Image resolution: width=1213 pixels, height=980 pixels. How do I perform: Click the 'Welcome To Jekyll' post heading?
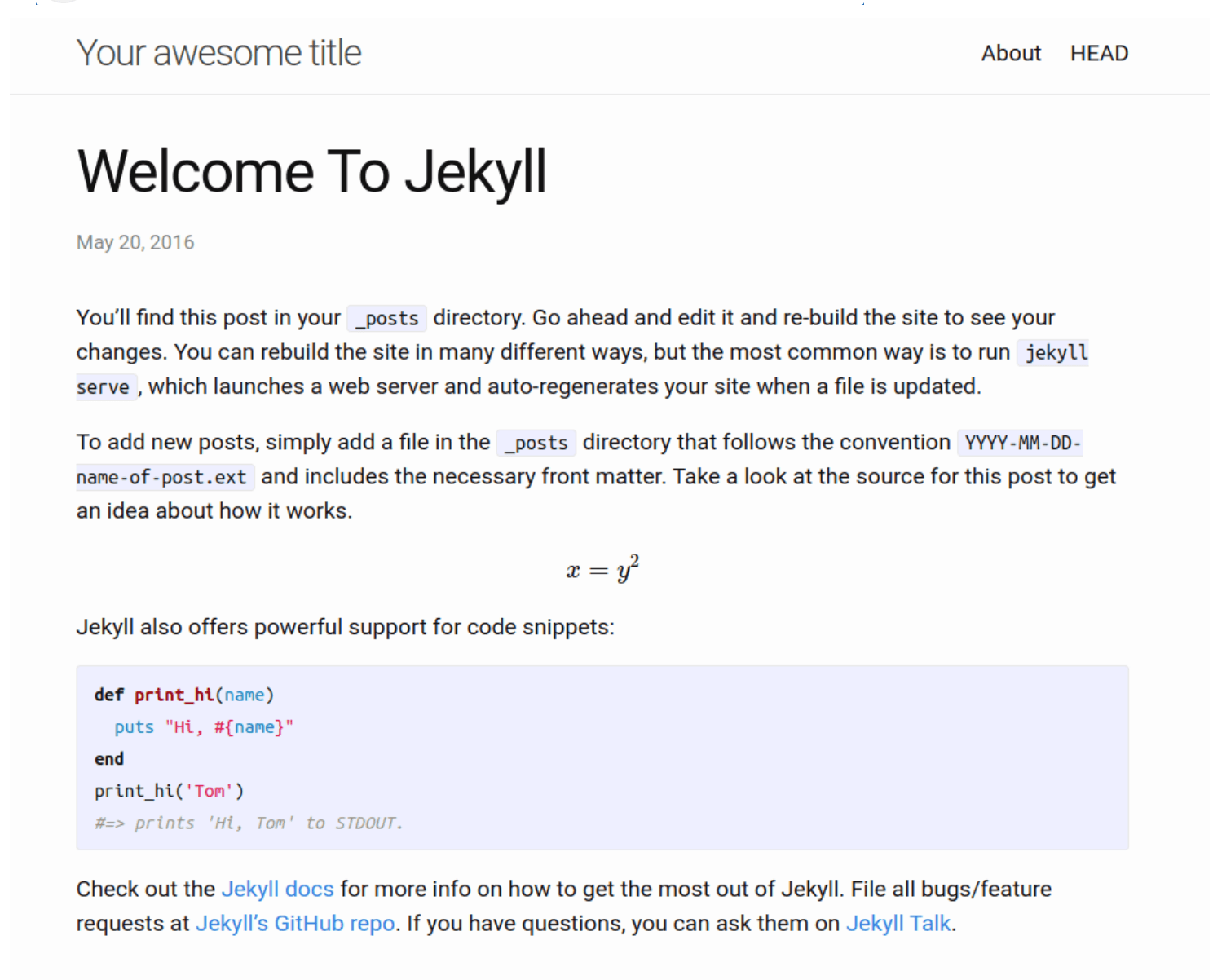point(311,172)
